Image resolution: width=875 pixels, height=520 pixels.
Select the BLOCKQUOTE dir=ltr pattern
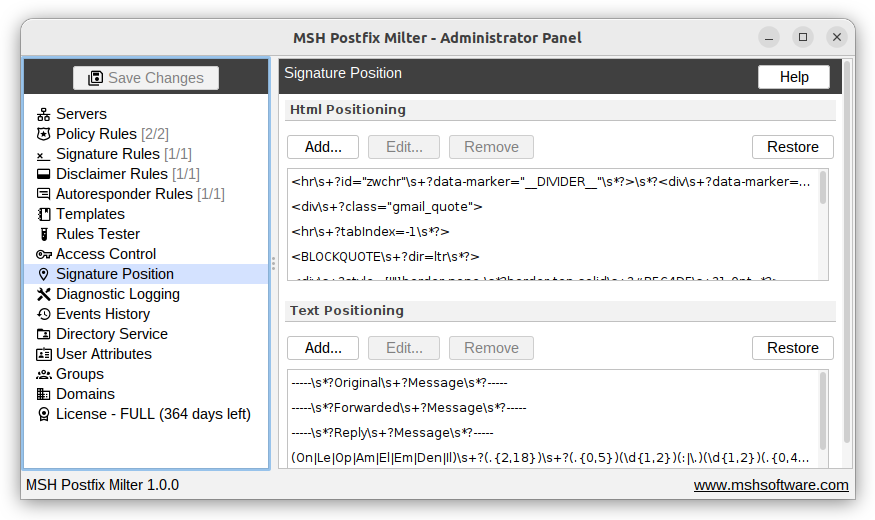pyautogui.click(x=553, y=257)
